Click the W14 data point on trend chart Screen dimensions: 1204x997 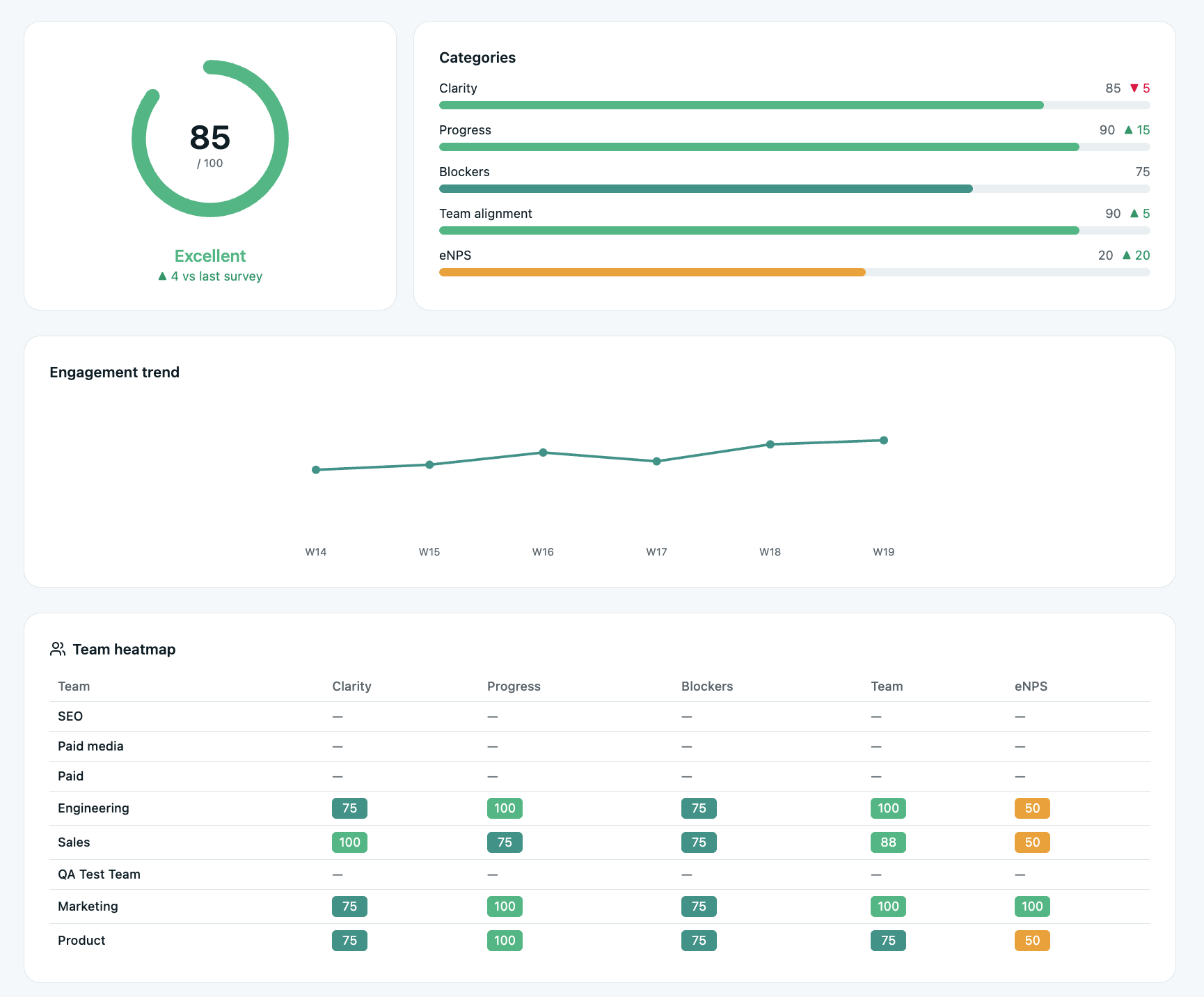[x=316, y=470]
